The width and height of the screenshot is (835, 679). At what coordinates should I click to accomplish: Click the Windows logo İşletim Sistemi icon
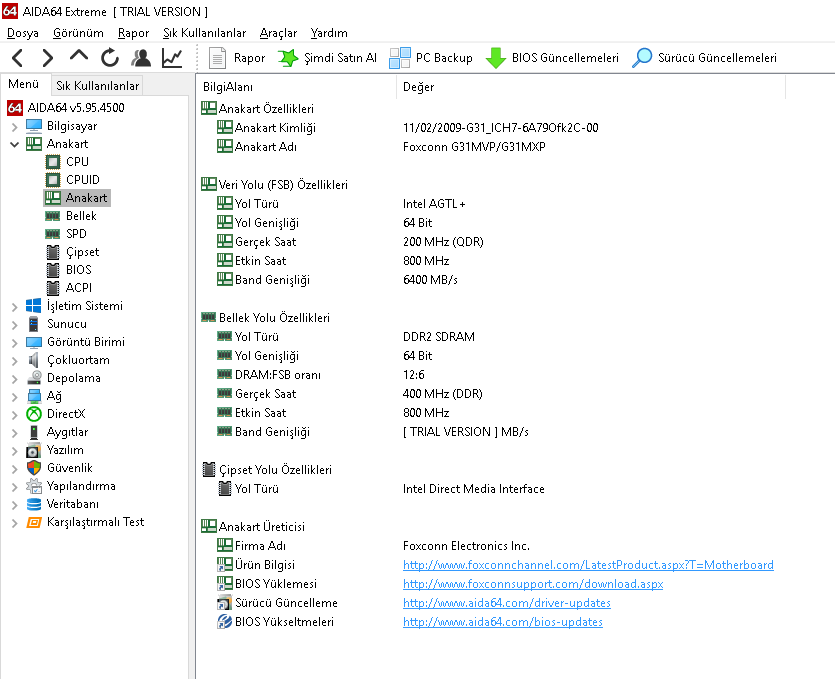coord(34,306)
